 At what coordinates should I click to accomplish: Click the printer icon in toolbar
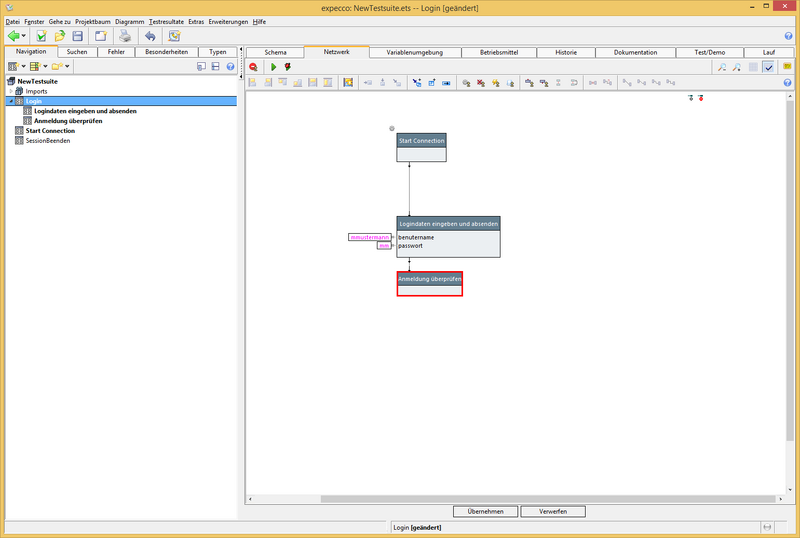click(125, 36)
